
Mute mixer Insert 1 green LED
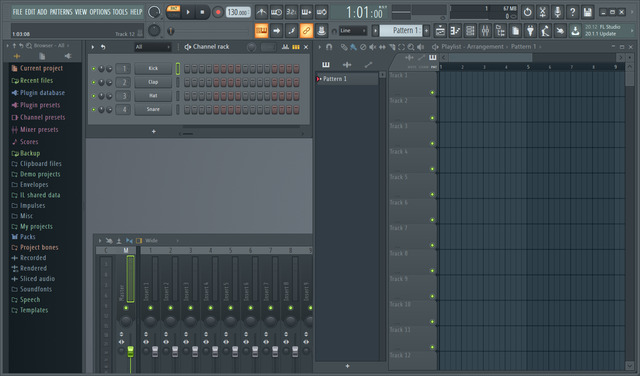point(151,308)
